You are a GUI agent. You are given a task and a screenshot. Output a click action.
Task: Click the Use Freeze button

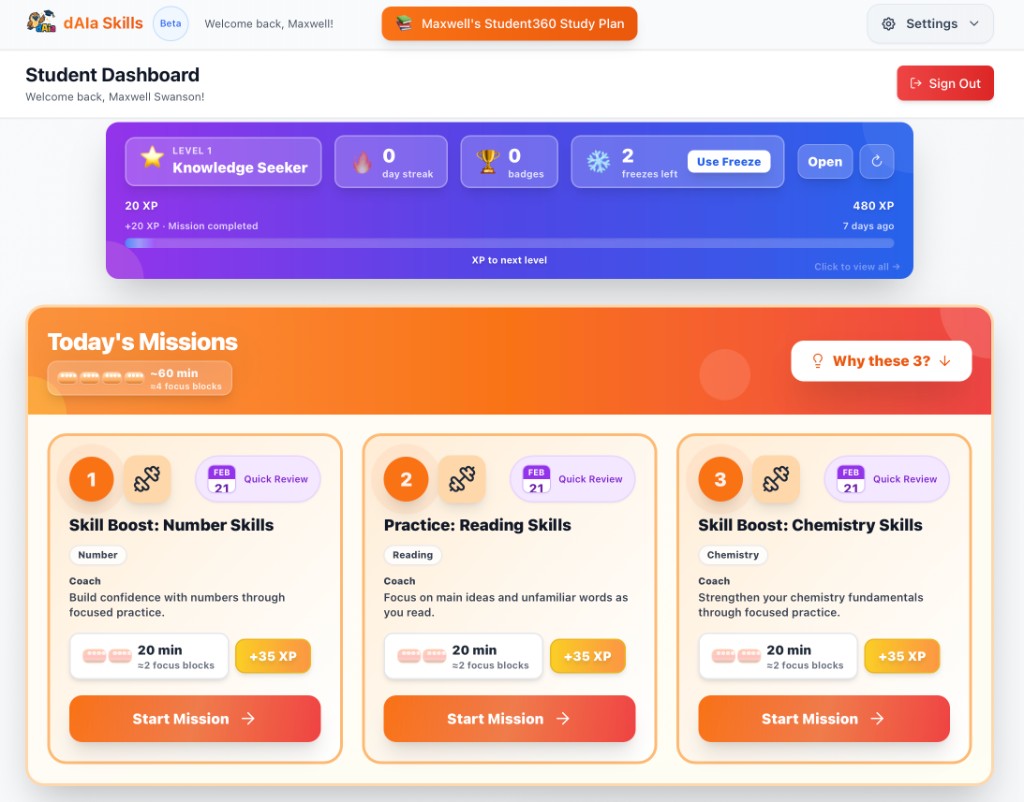point(730,160)
